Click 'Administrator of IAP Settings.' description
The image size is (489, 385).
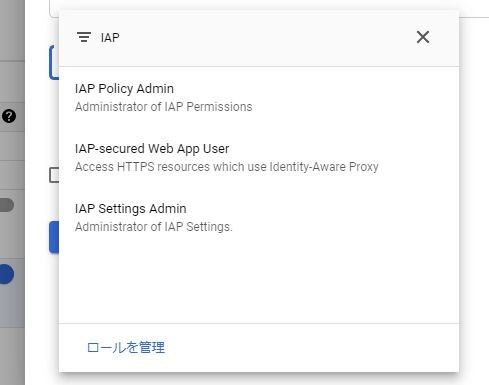click(153, 227)
